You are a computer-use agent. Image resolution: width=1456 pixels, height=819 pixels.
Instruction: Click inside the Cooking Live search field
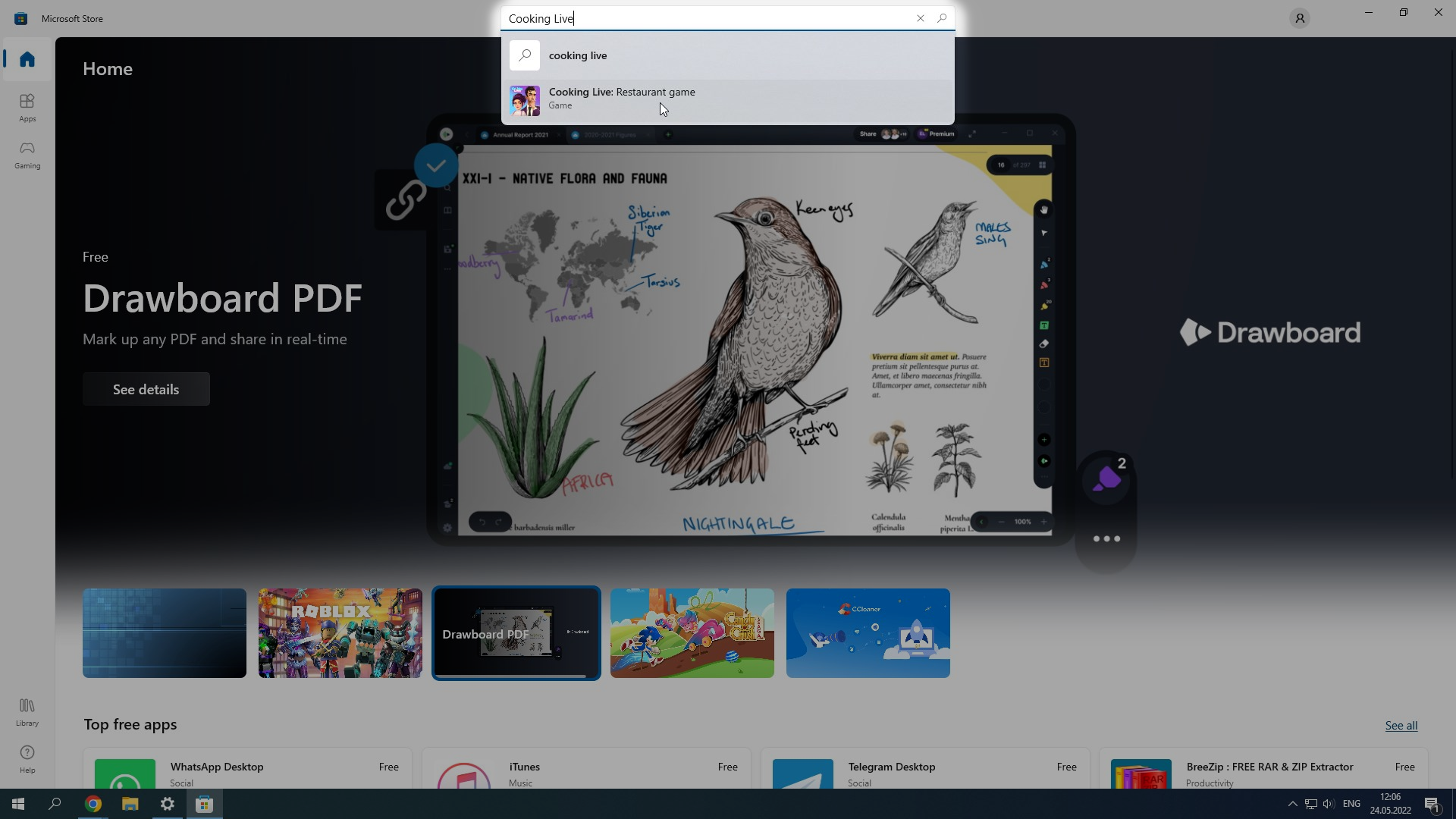[705, 18]
